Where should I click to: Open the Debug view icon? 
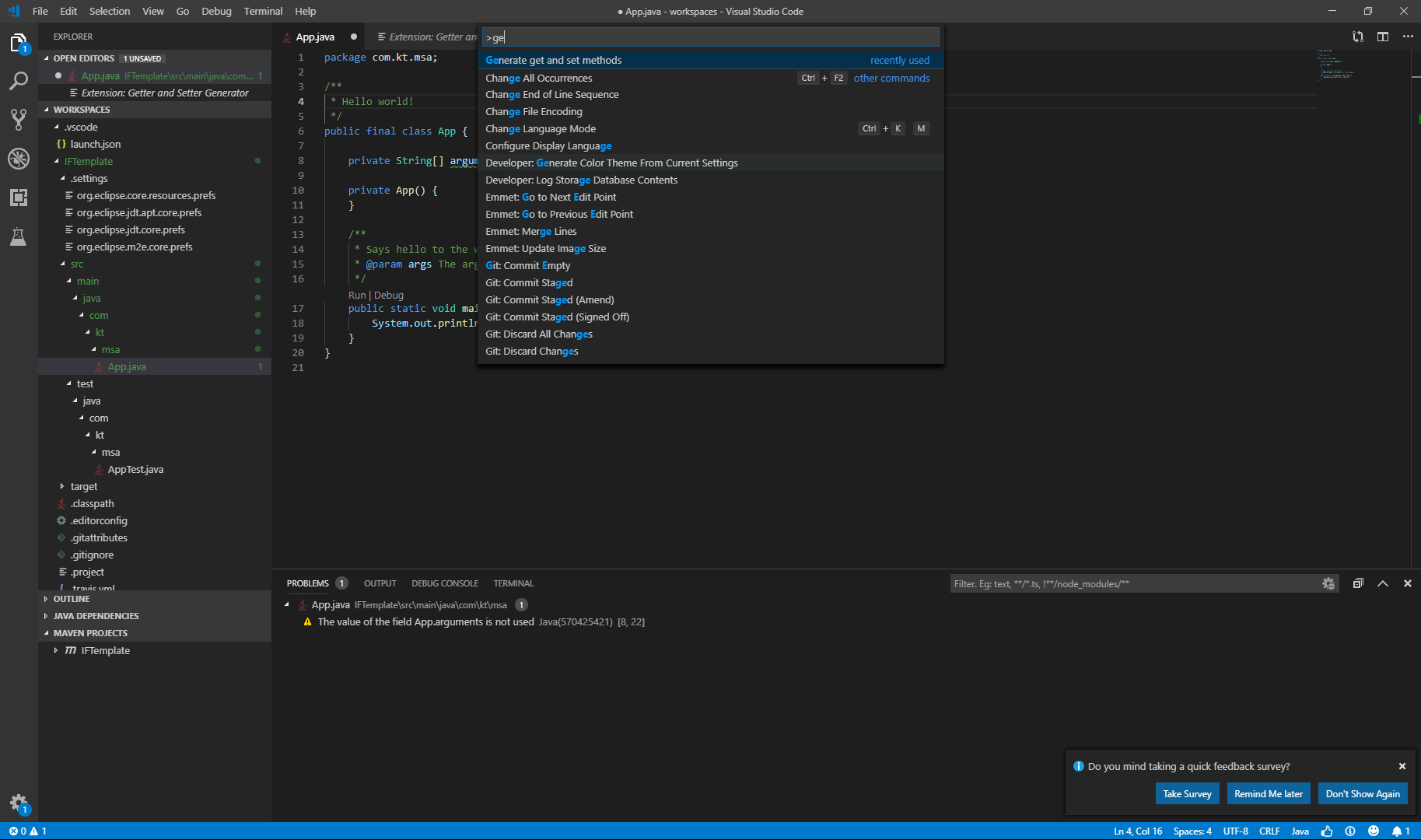(x=19, y=159)
